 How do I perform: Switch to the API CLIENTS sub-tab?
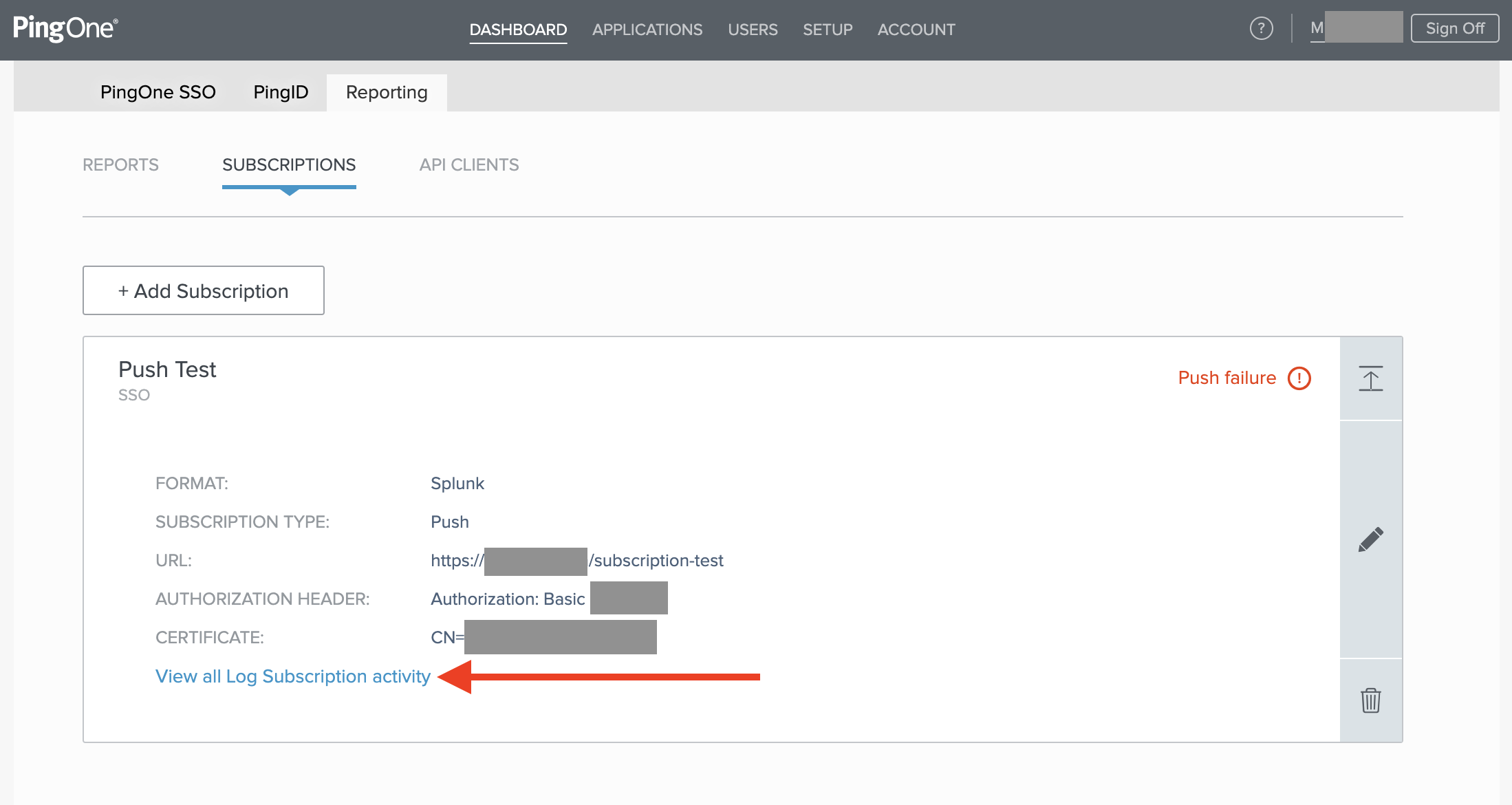(x=468, y=164)
